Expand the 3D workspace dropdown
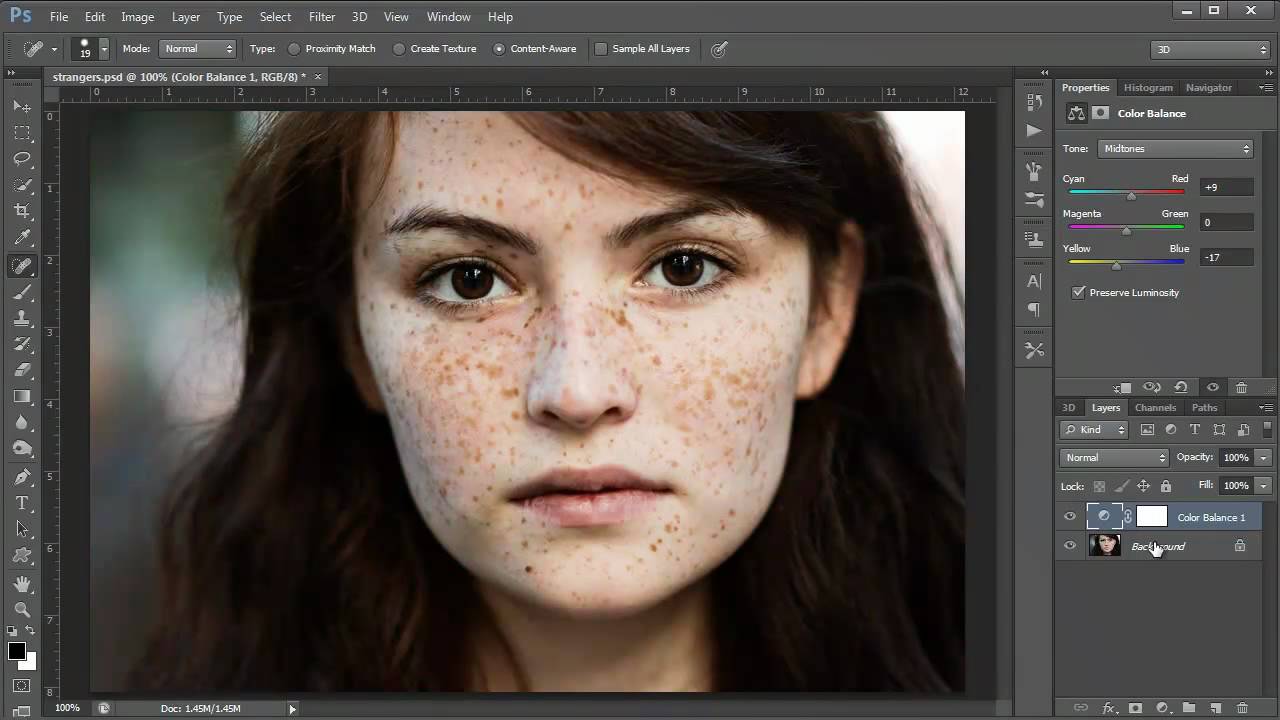The image size is (1280, 720). pyautogui.click(x=1209, y=49)
